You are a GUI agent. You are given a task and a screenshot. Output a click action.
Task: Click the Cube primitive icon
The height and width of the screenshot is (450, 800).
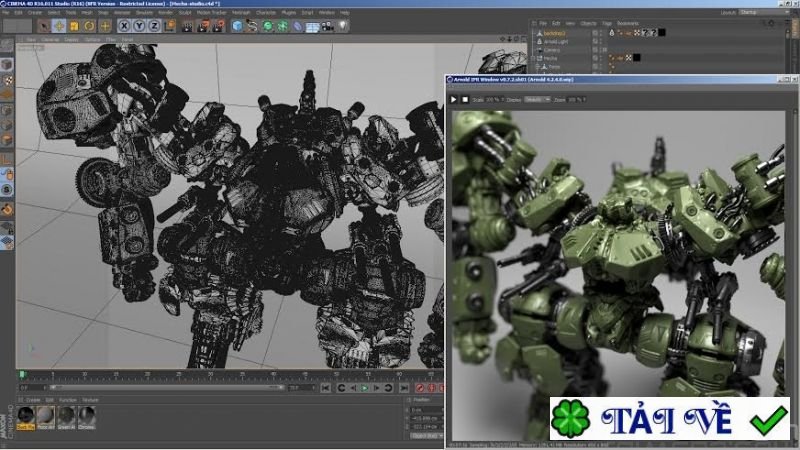point(237,25)
